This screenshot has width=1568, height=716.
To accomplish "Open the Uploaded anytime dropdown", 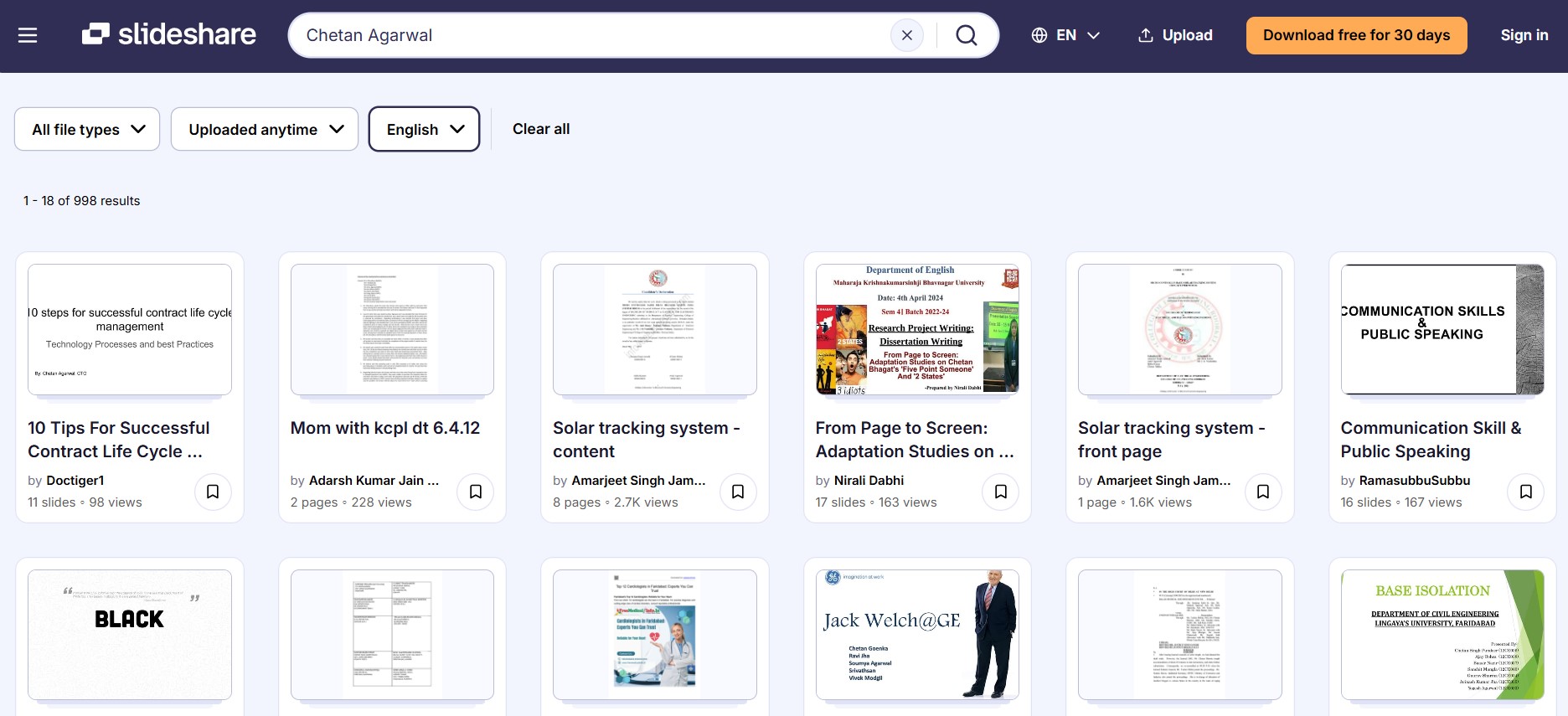I will (265, 129).
